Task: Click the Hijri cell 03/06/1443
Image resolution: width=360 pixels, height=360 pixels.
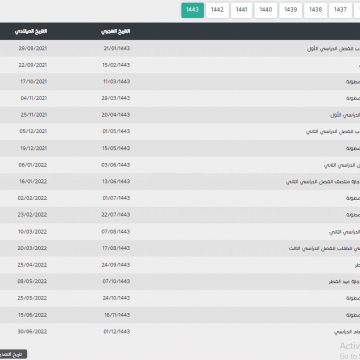Action: pos(116,165)
